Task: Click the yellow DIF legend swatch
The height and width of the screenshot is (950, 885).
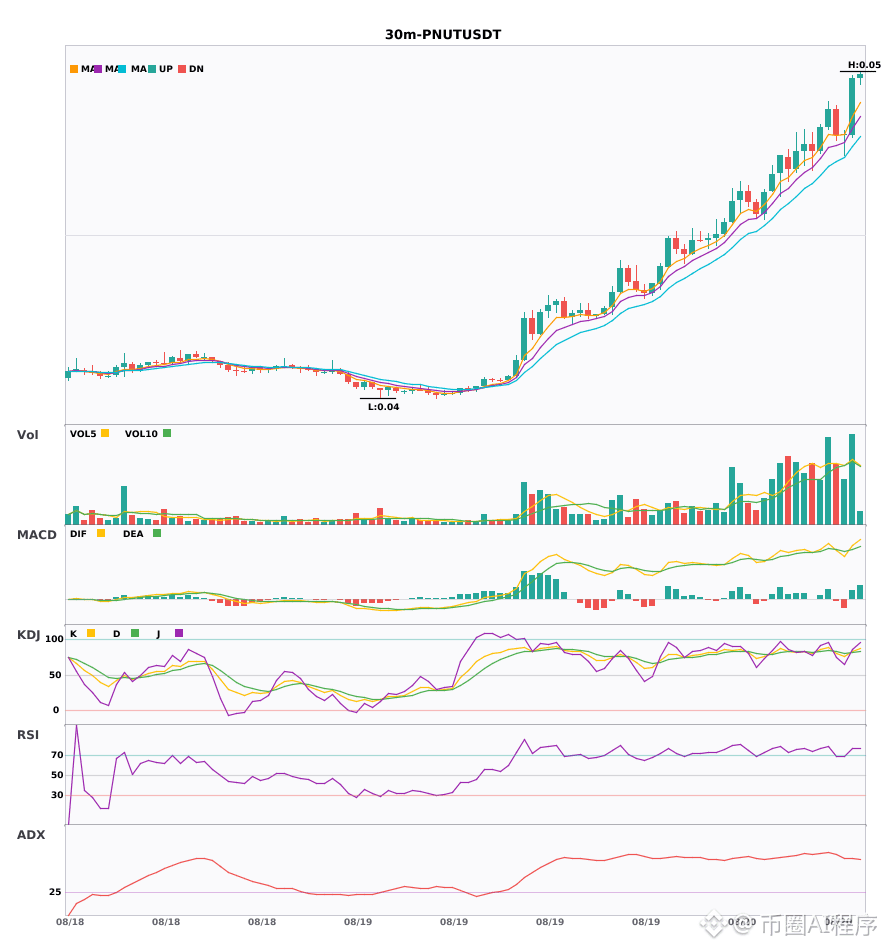Action: tap(101, 533)
